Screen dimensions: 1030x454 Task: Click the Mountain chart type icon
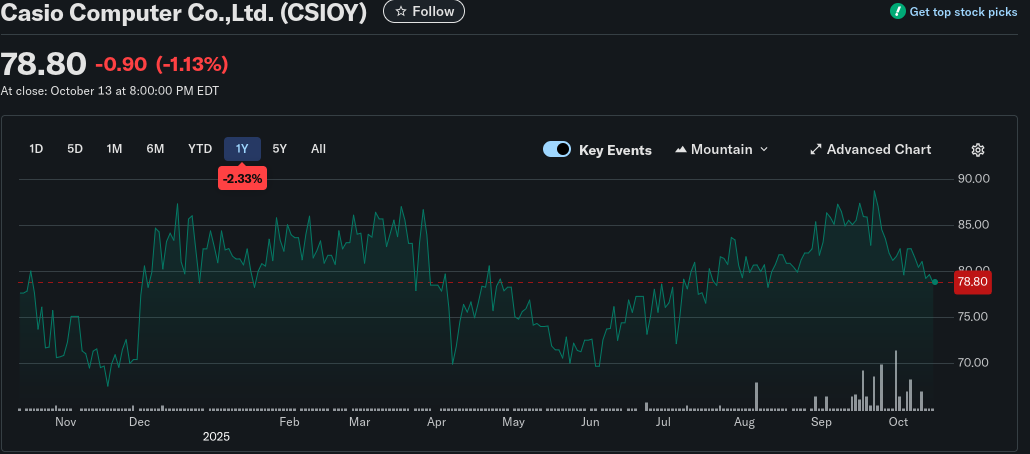(682, 150)
